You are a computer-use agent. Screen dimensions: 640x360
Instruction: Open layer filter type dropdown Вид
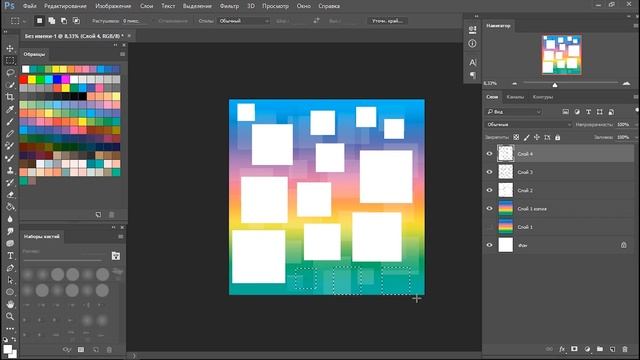(514, 111)
